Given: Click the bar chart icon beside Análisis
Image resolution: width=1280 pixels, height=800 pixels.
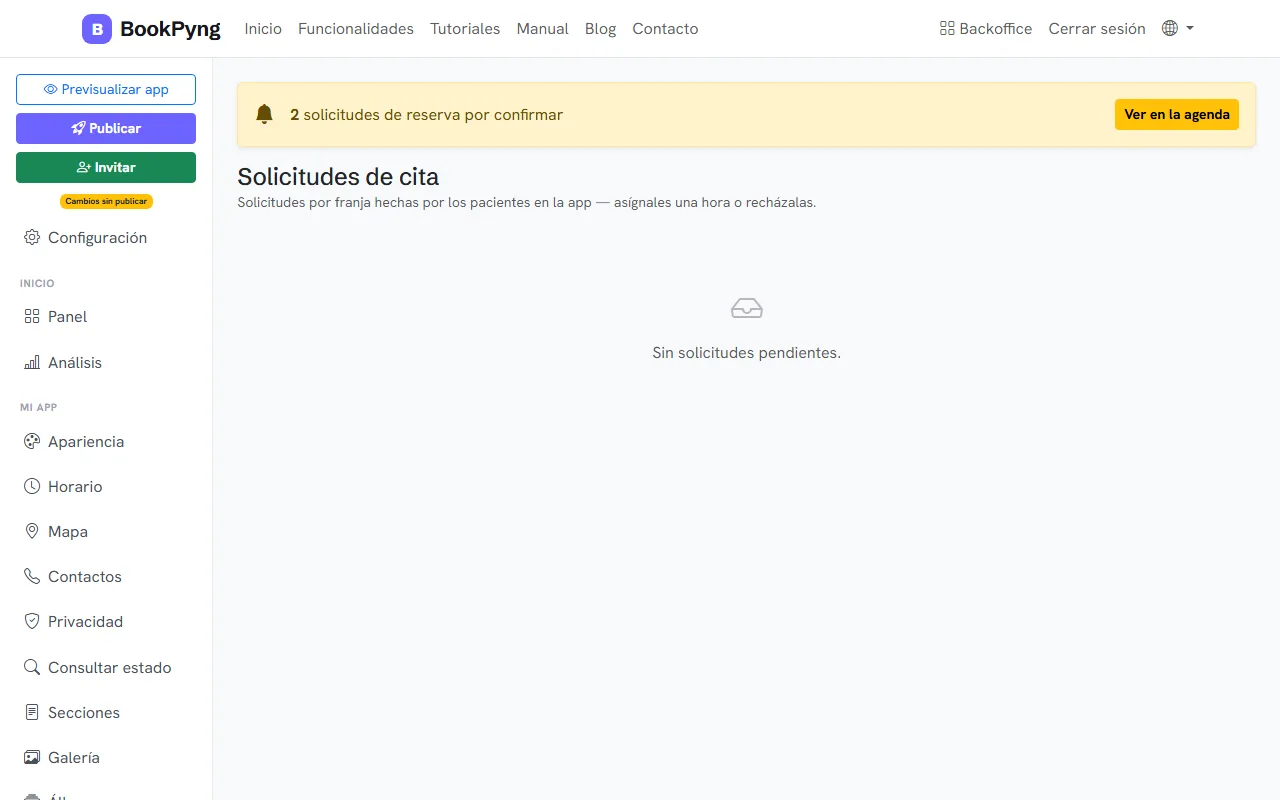Looking at the screenshot, I should [x=32, y=362].
